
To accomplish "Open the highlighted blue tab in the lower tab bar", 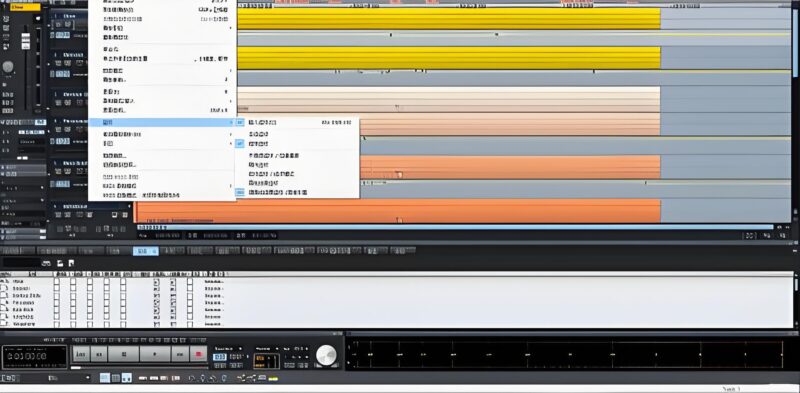I will click(145, 251).
